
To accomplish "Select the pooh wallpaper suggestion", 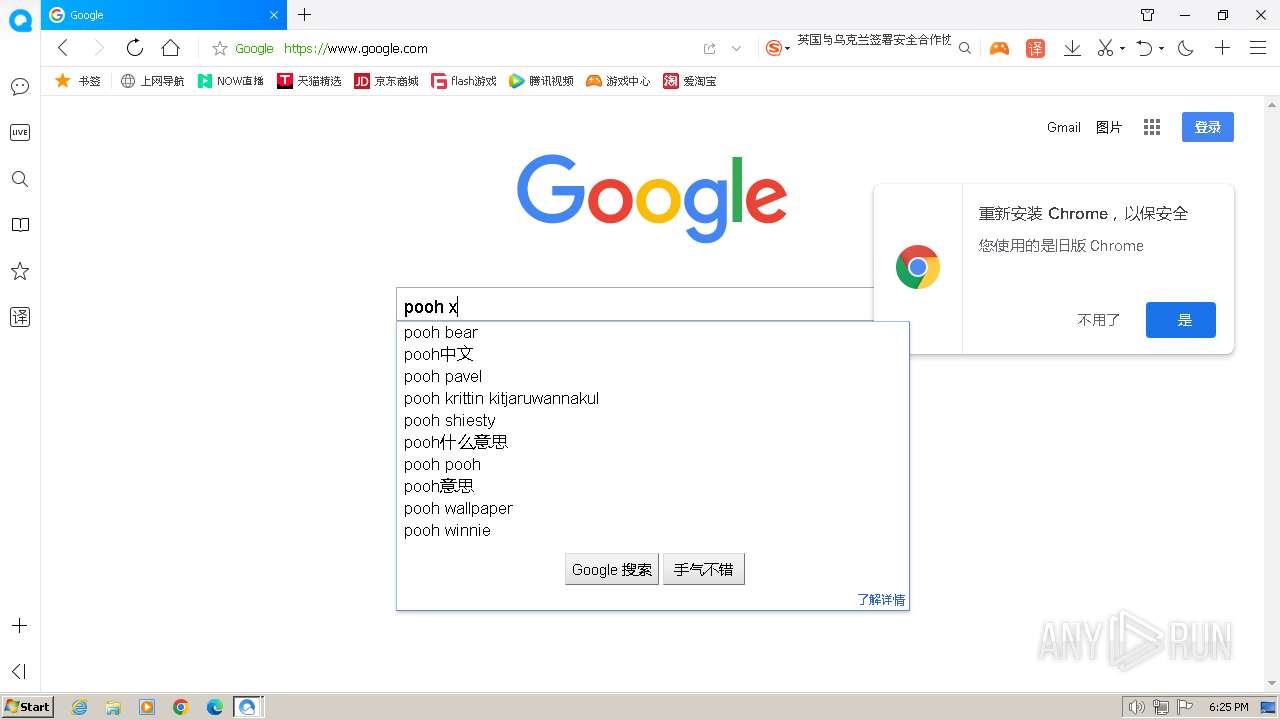I will [x=652, y=508].
